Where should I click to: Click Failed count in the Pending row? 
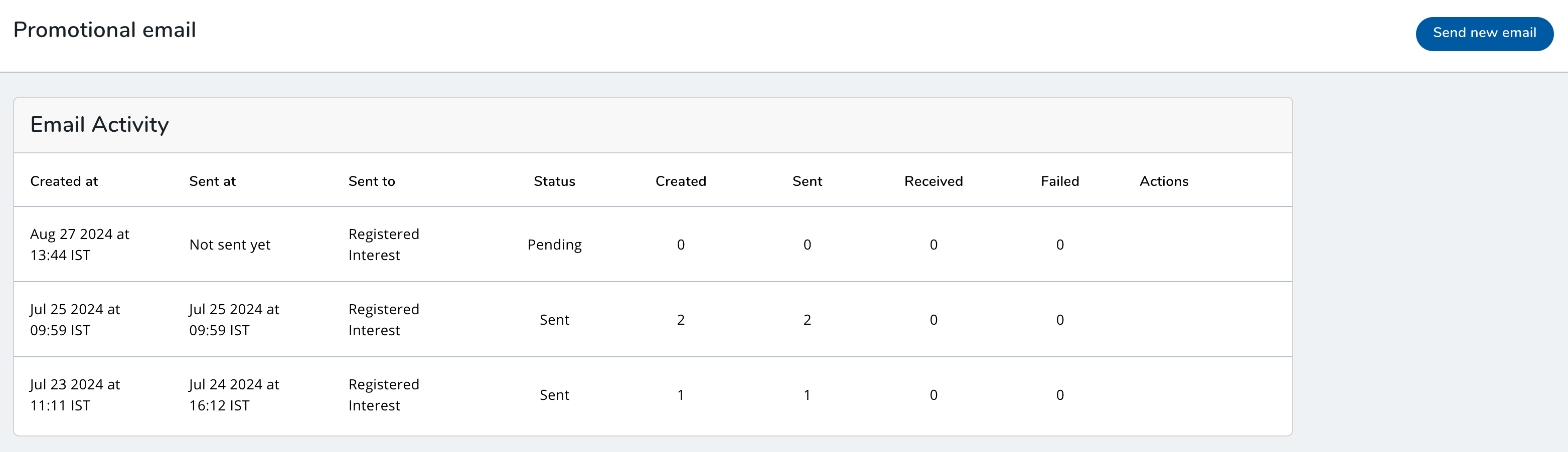tap(1060, 245)
